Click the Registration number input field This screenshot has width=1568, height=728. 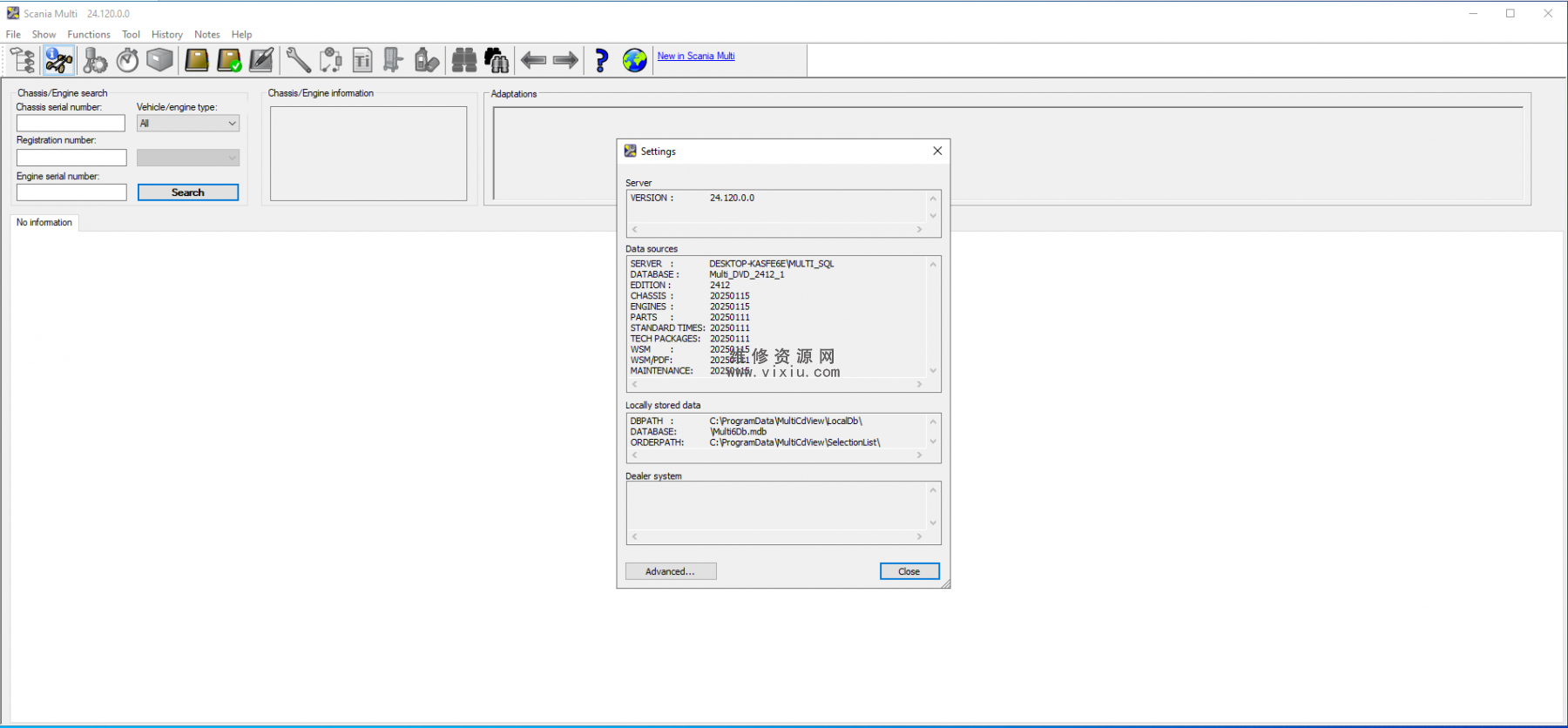tap(71, 158)
